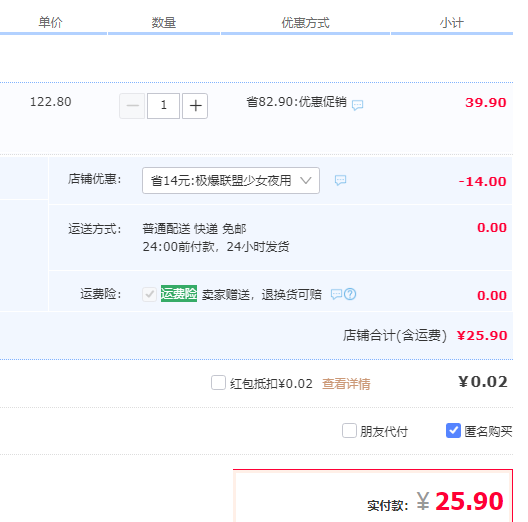Click the 单价 column header
The image size is (528, 522).
tap(51, 23)
